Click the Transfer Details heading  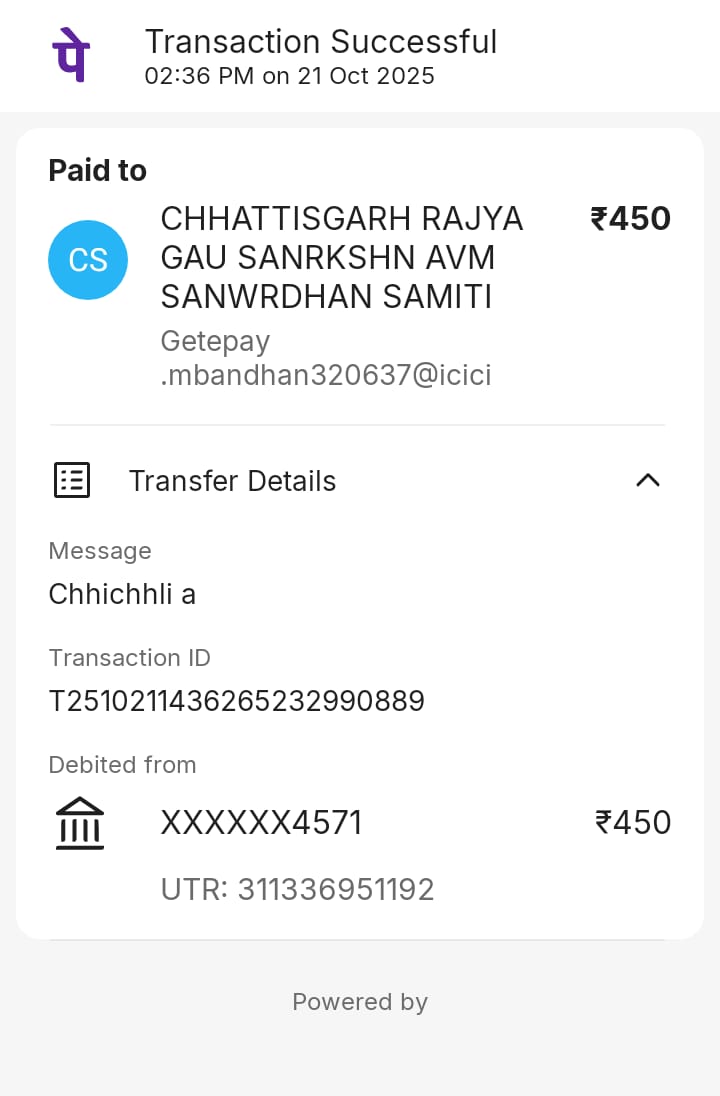pos(232,481)
